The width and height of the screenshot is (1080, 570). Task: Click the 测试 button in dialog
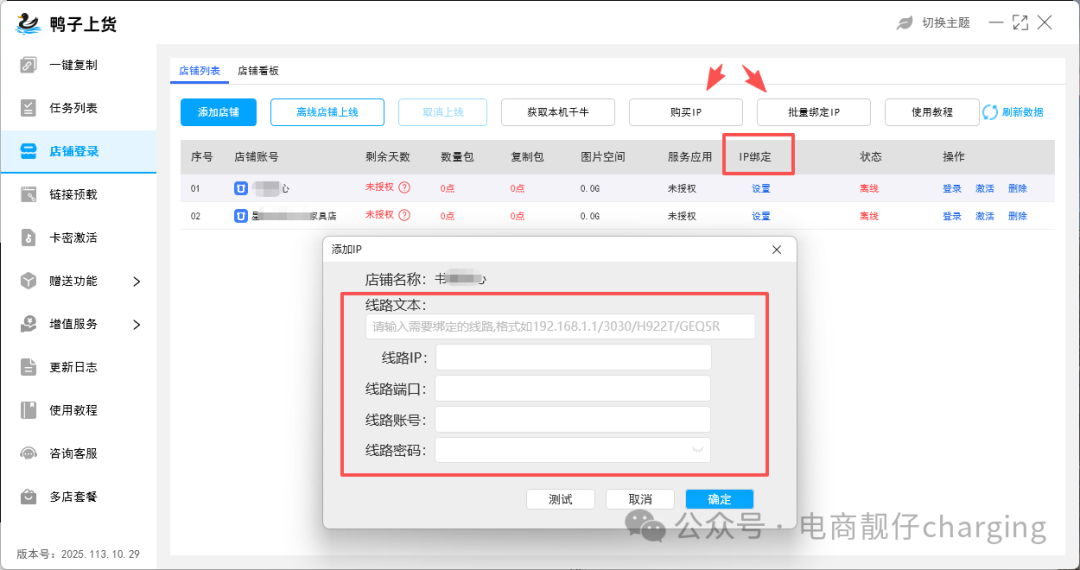tap(561, 499)
